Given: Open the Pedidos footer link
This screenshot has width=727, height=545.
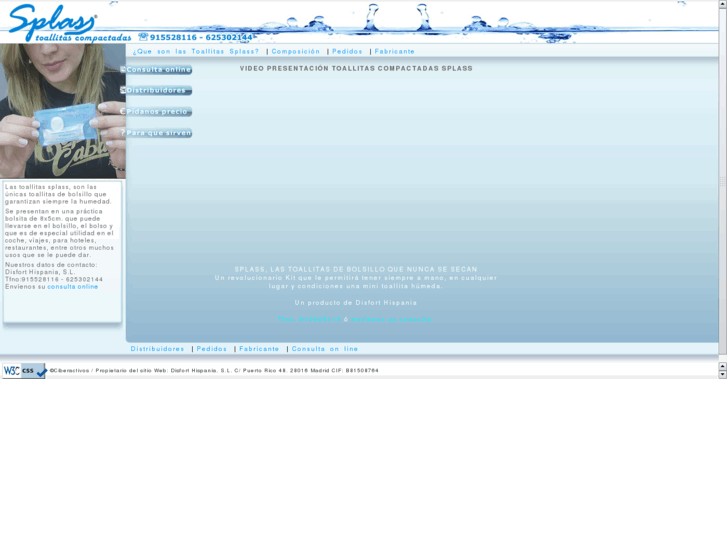Looking at the screenshot, I should point(212,349).
